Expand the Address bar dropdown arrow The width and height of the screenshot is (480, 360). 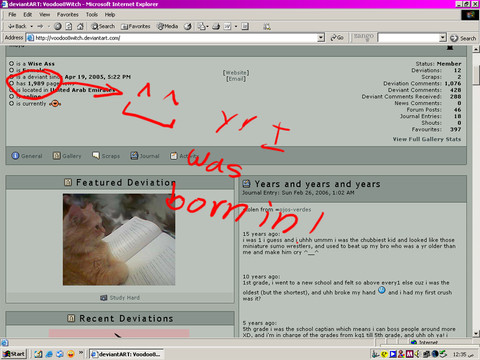point(321,38)
